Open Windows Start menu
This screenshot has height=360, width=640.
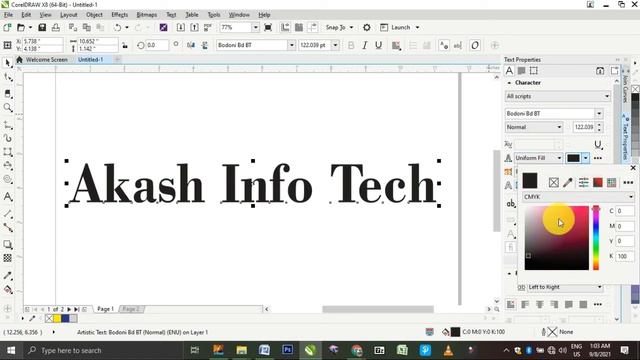click(x=11, y=351)
